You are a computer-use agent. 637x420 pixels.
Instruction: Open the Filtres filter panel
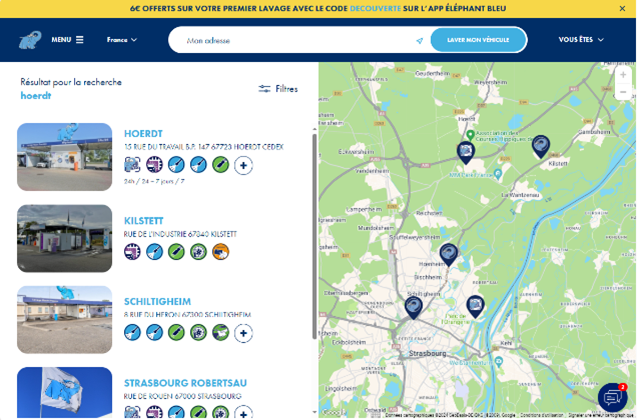tap(278, 89)
